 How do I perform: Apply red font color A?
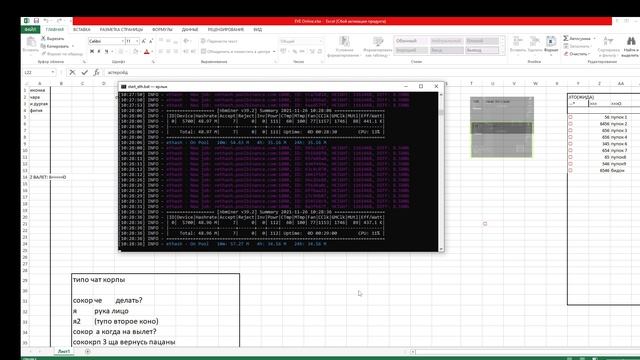point(147,51)
